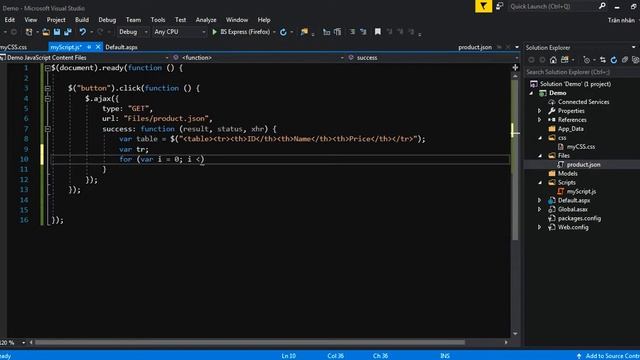This screenshot has width=640, height=360.
Task: Collapse the $.ajax outlining block
Action: click(x=48, y=98)
